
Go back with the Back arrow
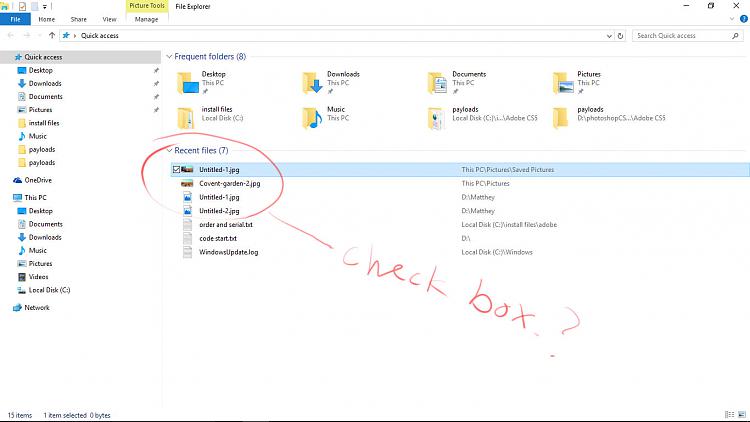[x=11, y=35]
